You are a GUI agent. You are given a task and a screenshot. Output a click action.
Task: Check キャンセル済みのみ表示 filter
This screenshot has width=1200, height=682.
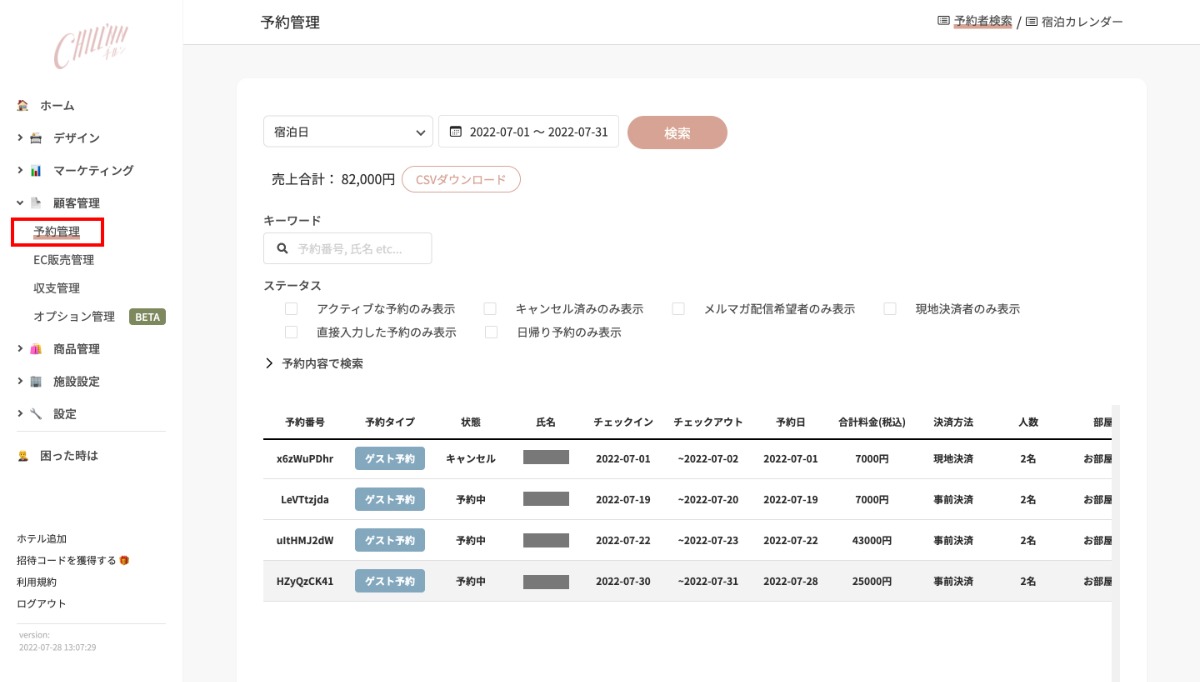(x=491, y=309)
